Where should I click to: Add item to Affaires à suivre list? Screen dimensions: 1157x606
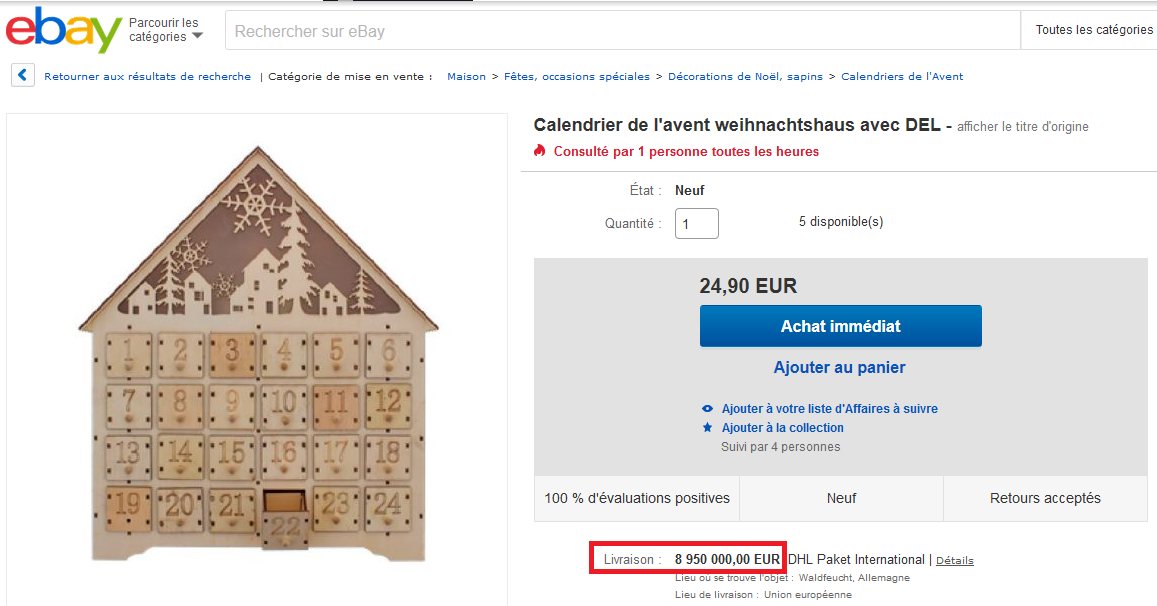tap(829, 409)
